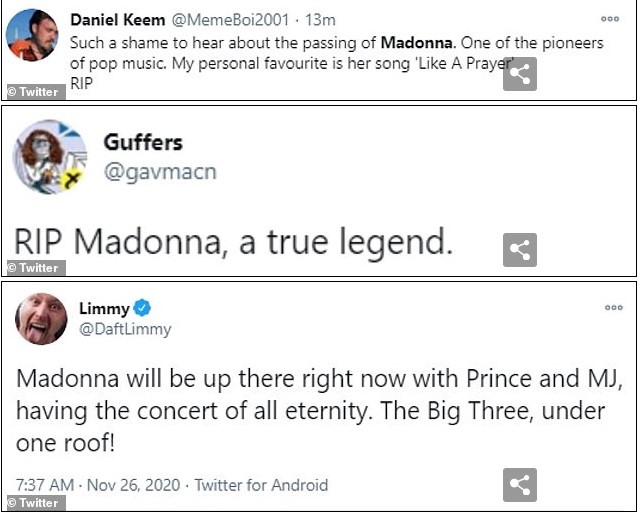Open the @DaftLimmy handle

tap(125, 328)
